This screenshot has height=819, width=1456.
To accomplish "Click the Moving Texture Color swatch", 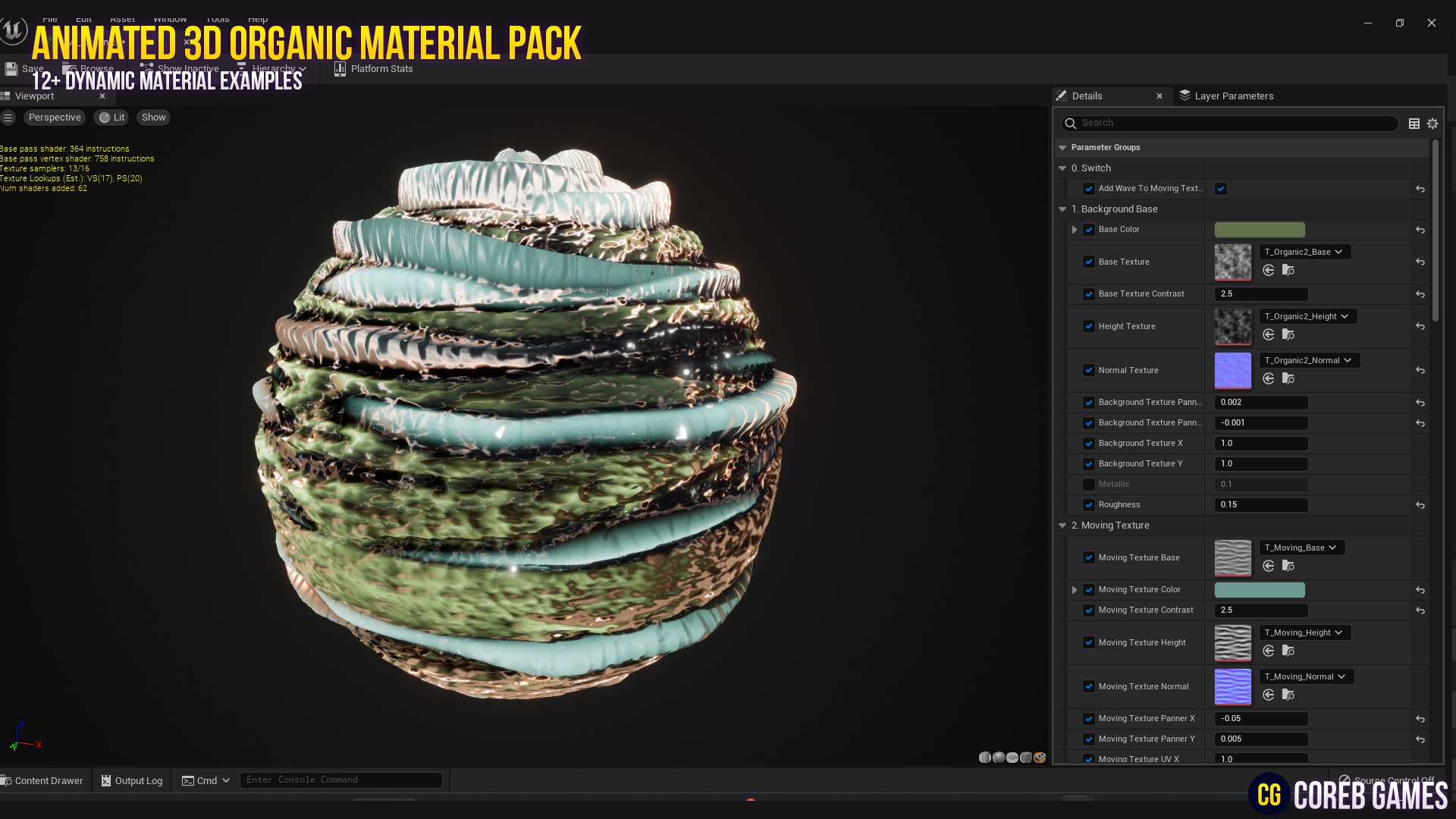I will [x=1259, y=589].
